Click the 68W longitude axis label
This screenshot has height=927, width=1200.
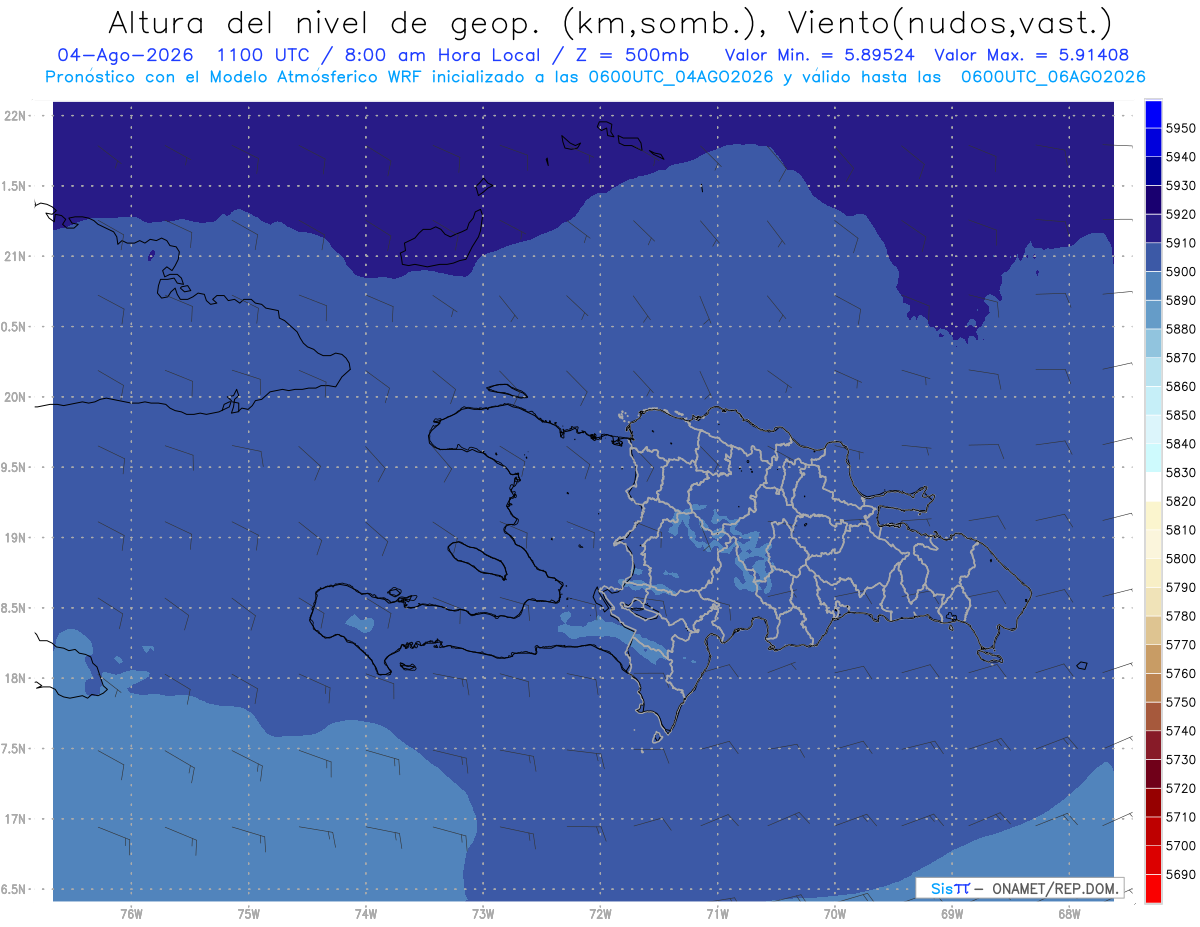(x=1069, y=913)
